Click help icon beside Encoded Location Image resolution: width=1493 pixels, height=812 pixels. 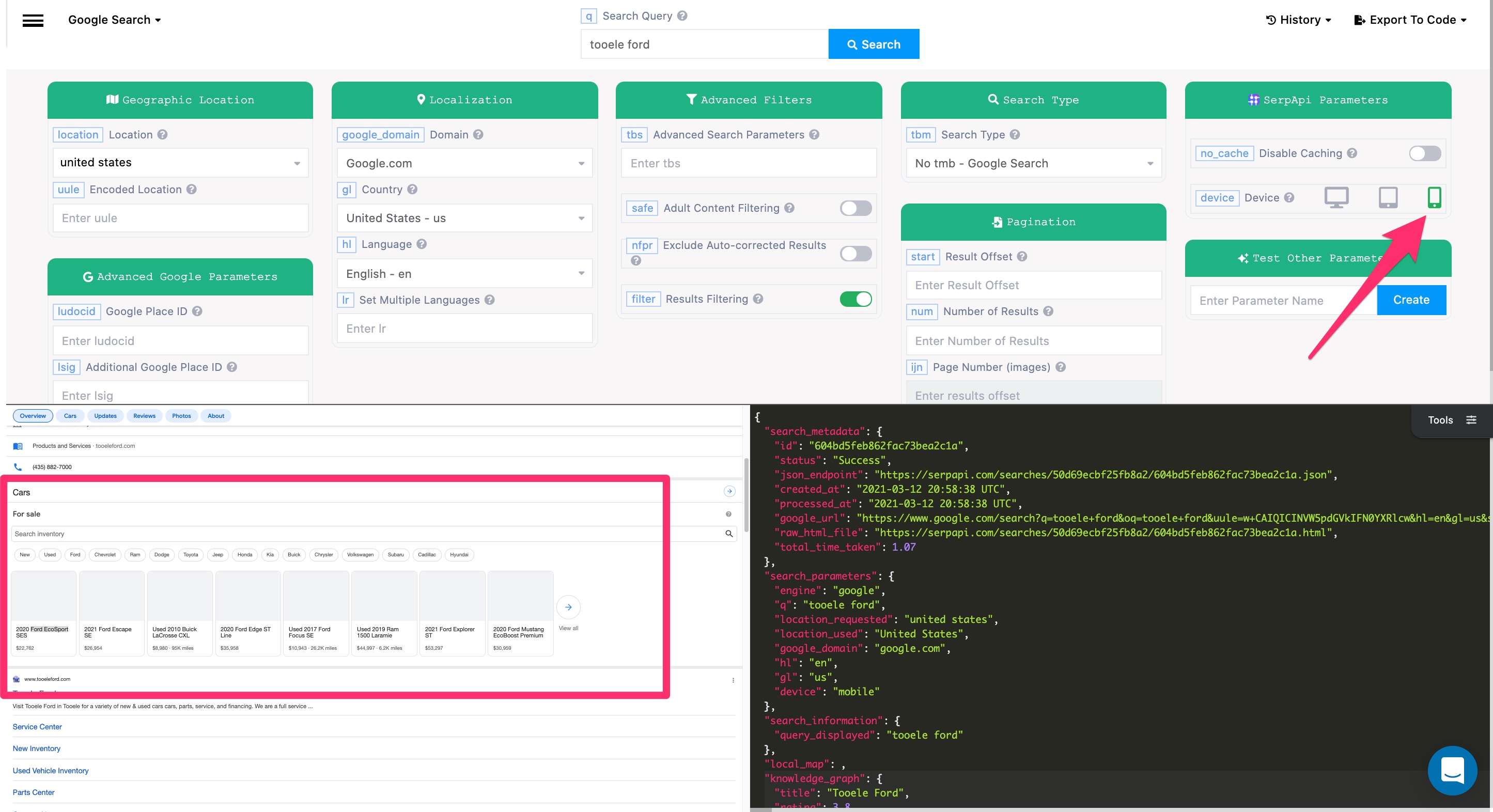point(191,190)
